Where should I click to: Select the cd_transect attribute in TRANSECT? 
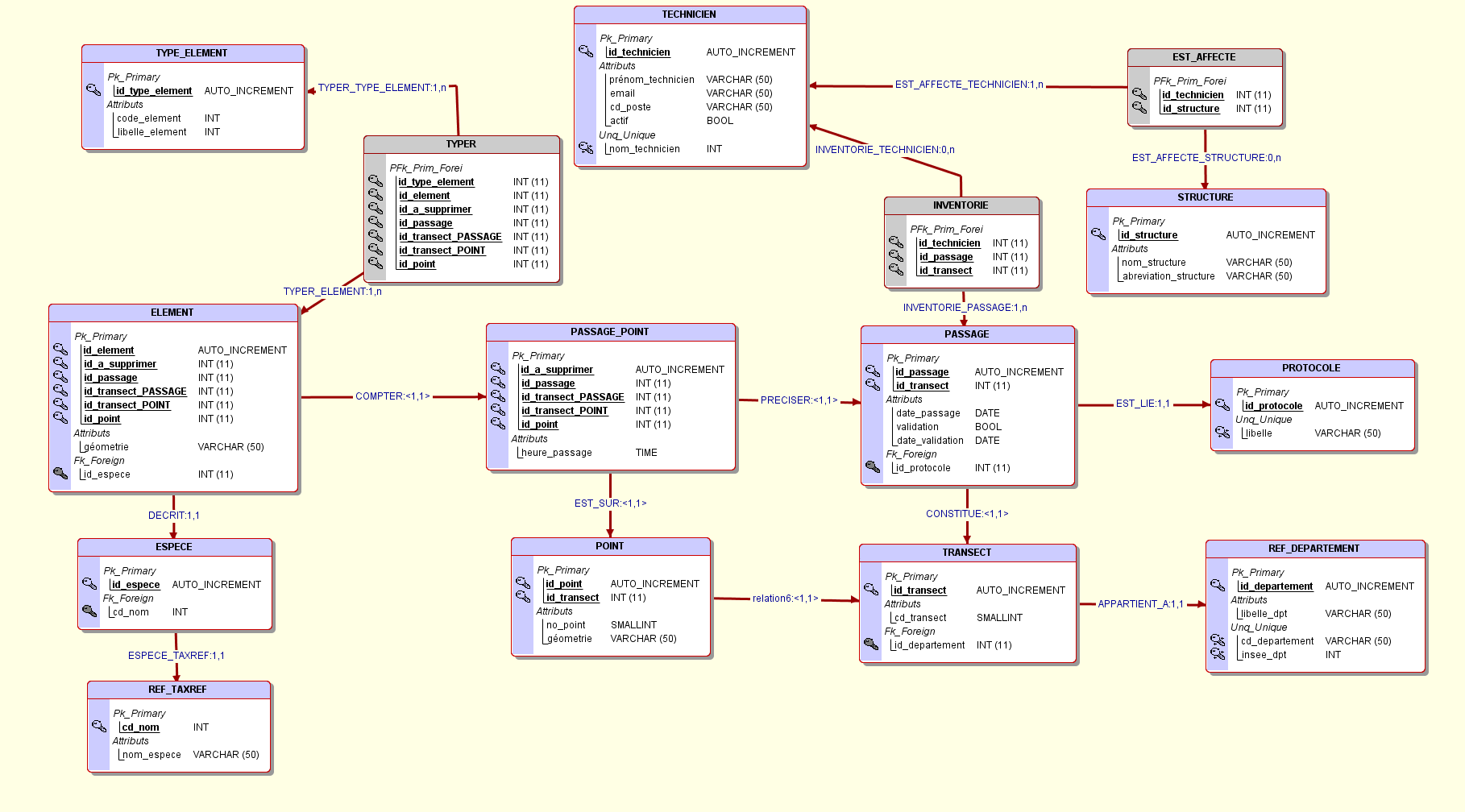tap(920, 618)
